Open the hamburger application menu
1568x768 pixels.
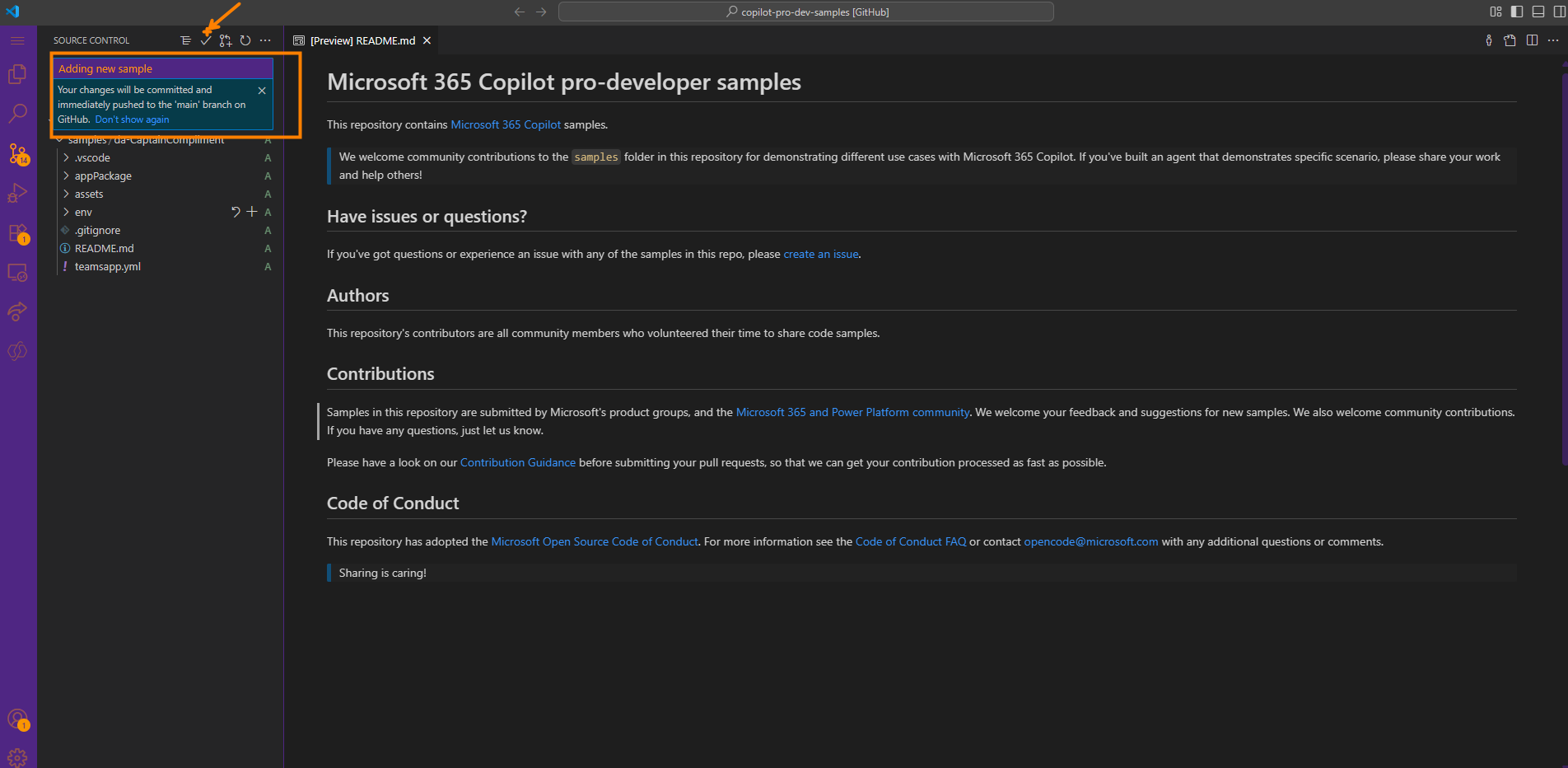coord(17,40)
